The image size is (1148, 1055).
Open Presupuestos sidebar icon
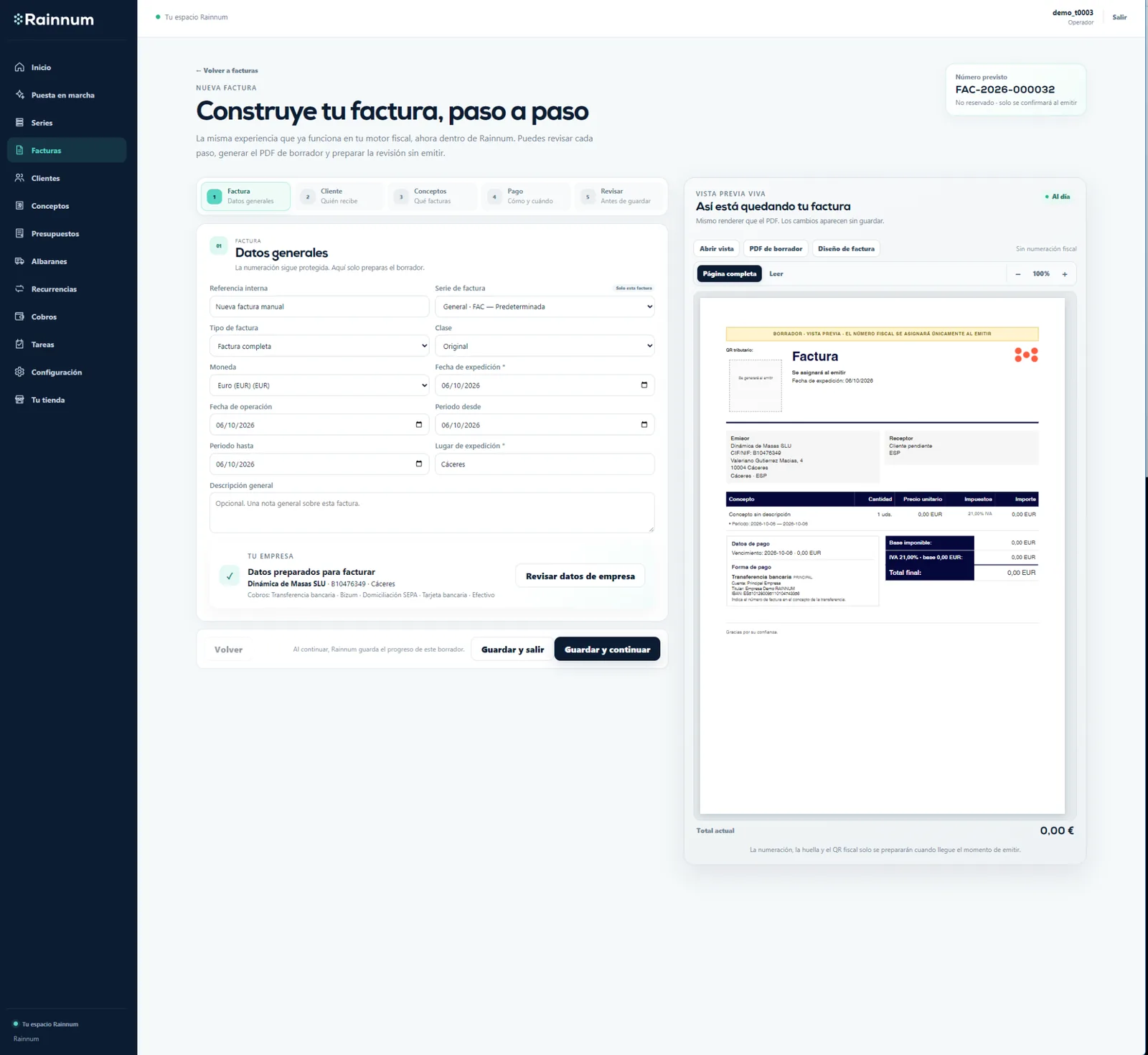click(x=19, y=233)
